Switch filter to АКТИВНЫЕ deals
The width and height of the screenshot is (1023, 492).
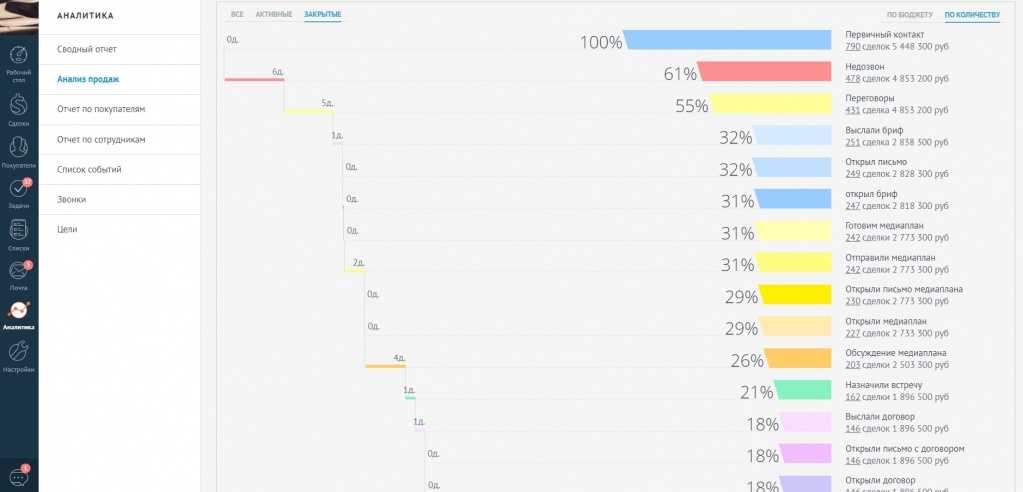pos(274,15)
